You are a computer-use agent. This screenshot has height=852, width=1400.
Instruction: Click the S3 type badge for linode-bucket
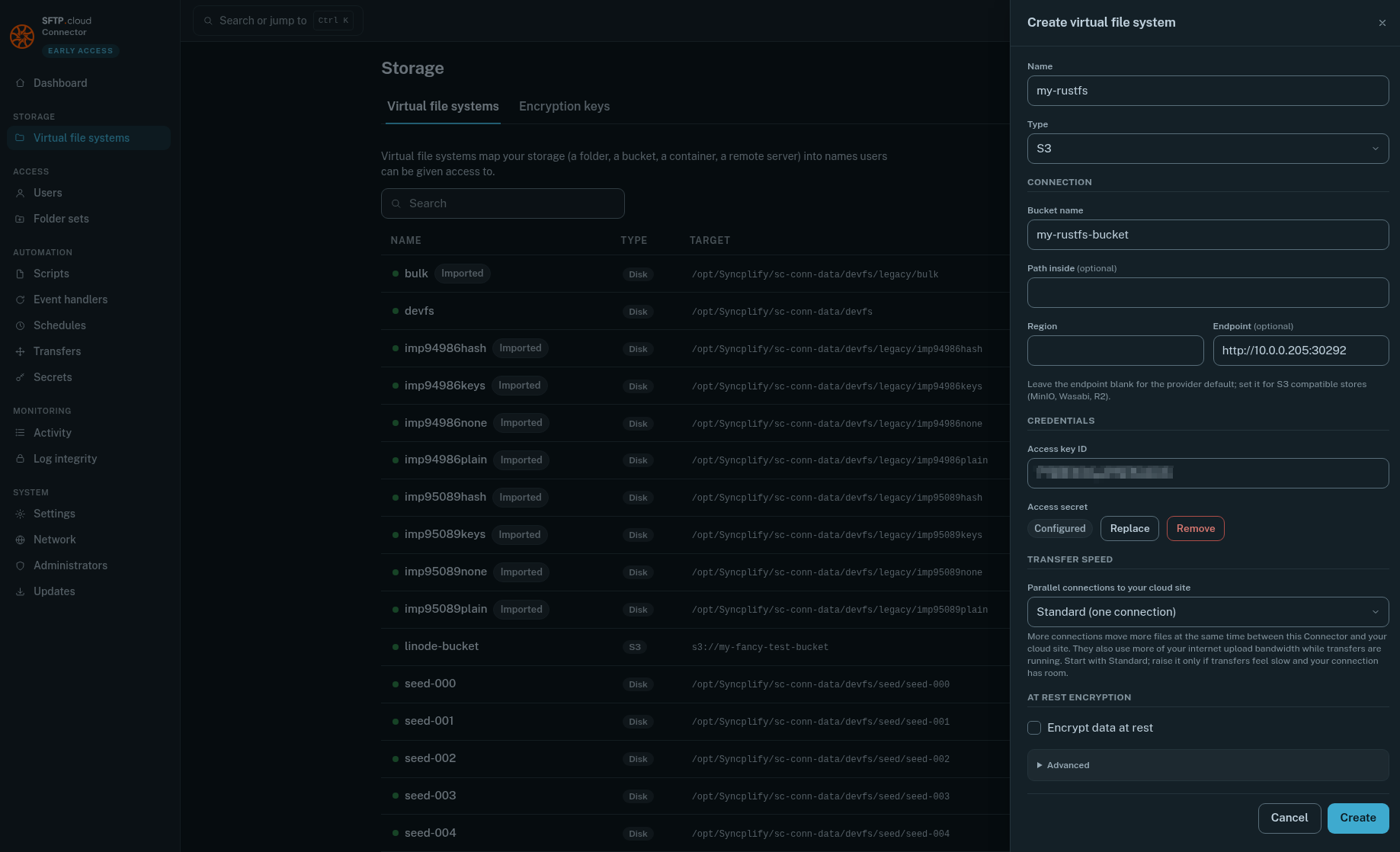point(635,647)
